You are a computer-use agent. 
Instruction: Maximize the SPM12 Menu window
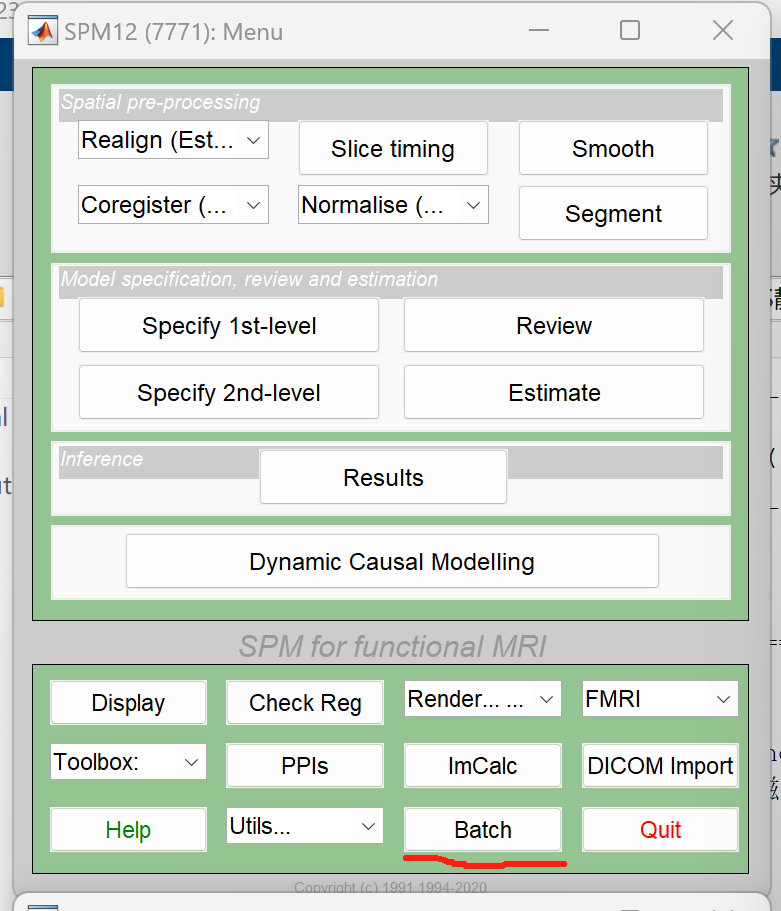[630, 30]
